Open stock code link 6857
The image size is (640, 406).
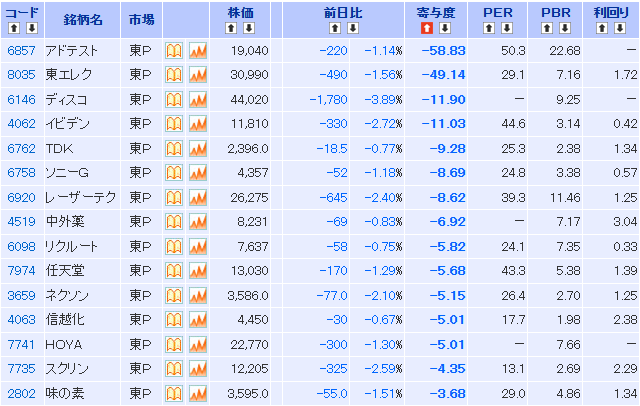coord(20,50)
